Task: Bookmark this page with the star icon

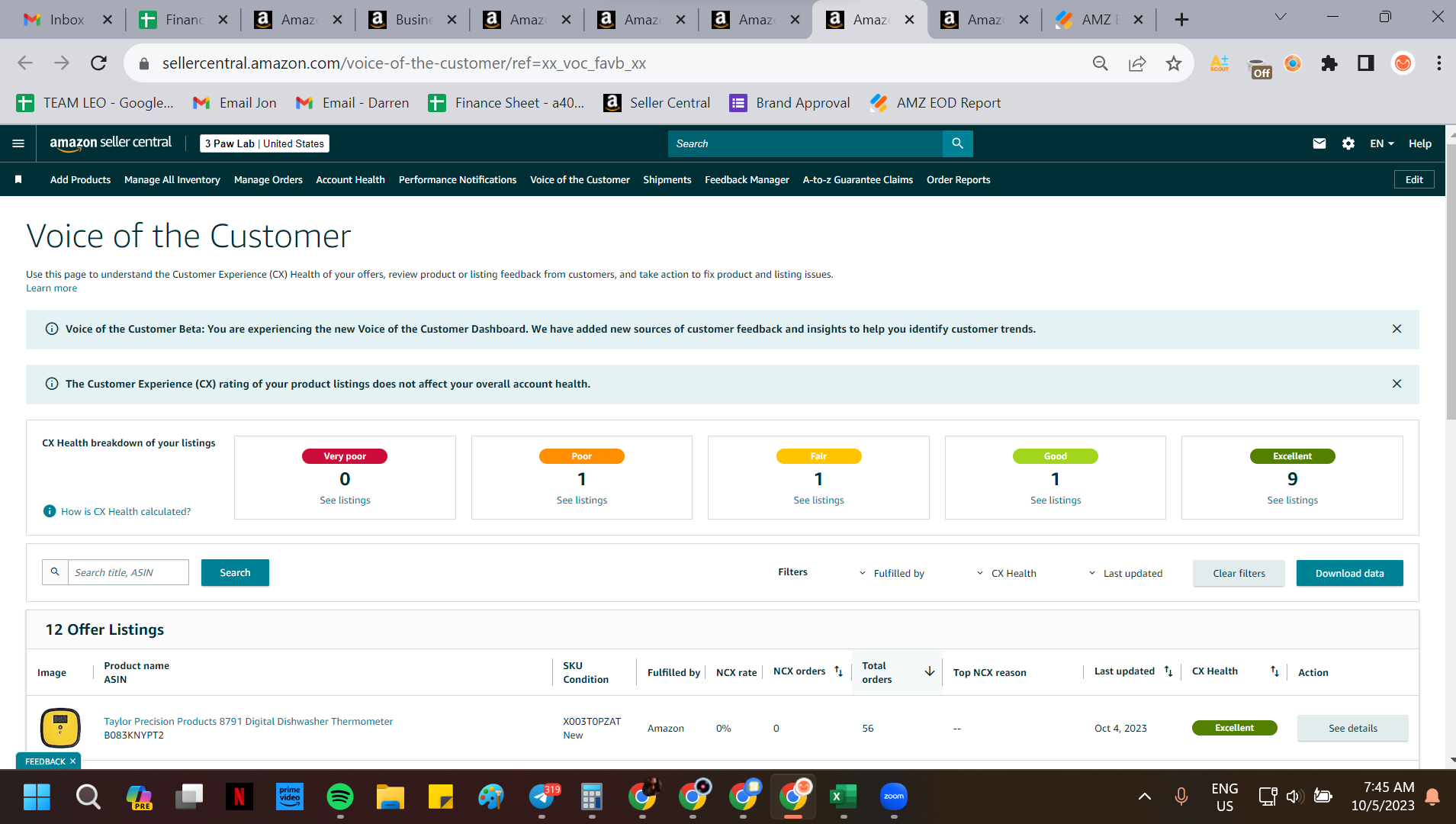Action: tap(1174, 63)
